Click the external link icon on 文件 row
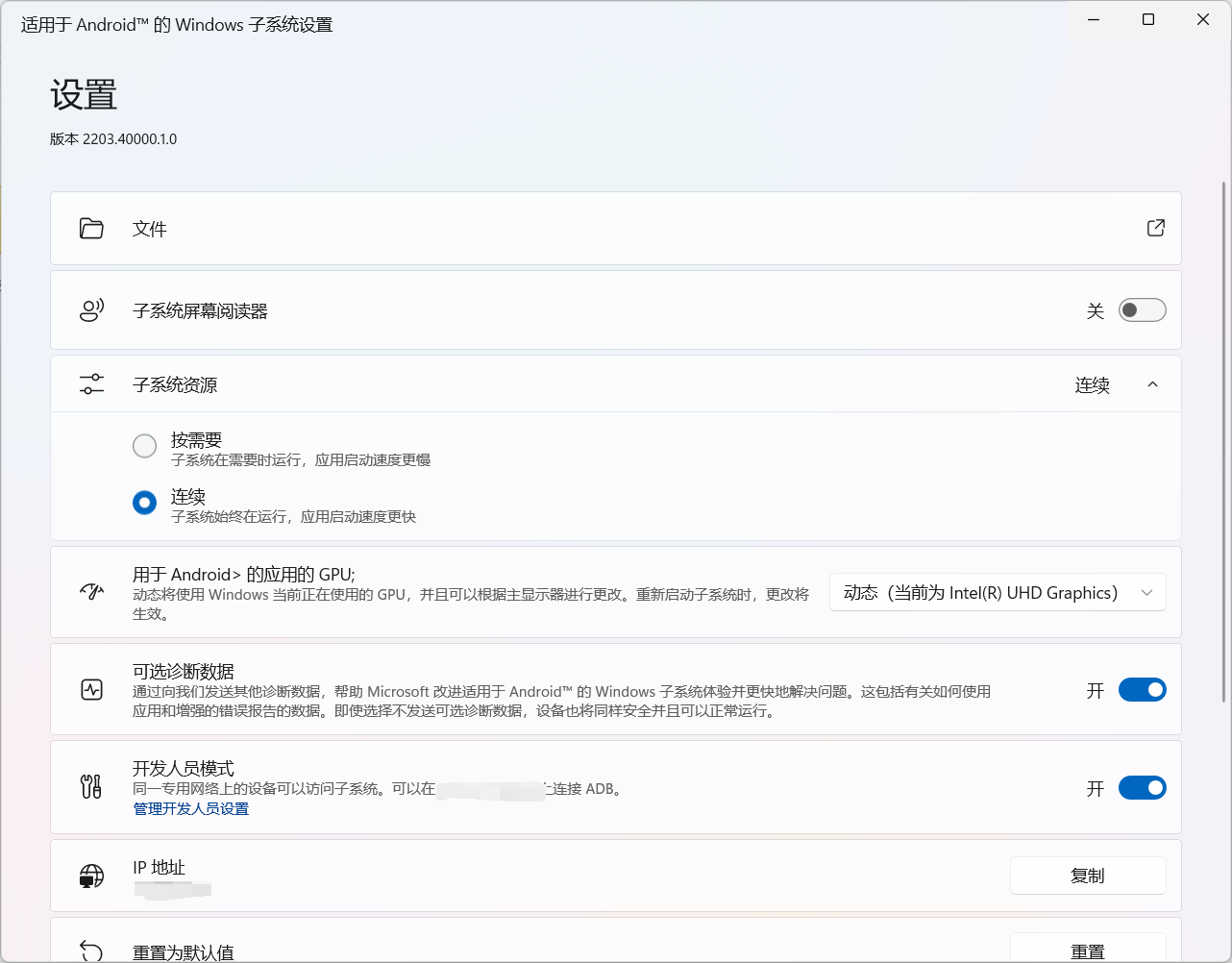Viewport: 1232px width, 963px height. pyautogui.click(x=1155, y=228)
